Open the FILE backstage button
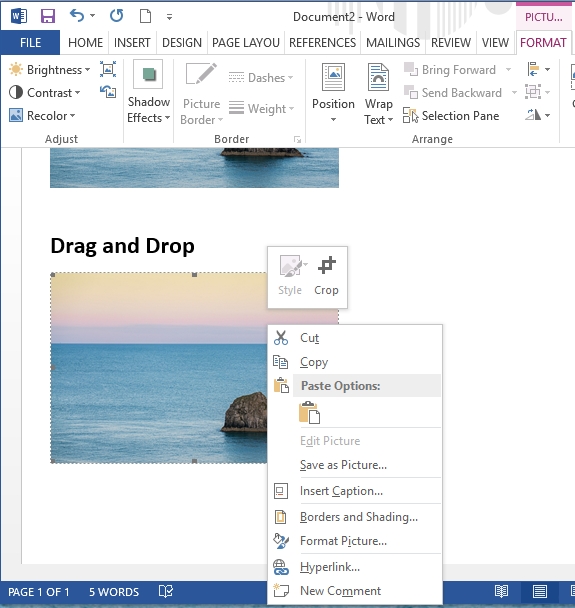 click(30, 43)
